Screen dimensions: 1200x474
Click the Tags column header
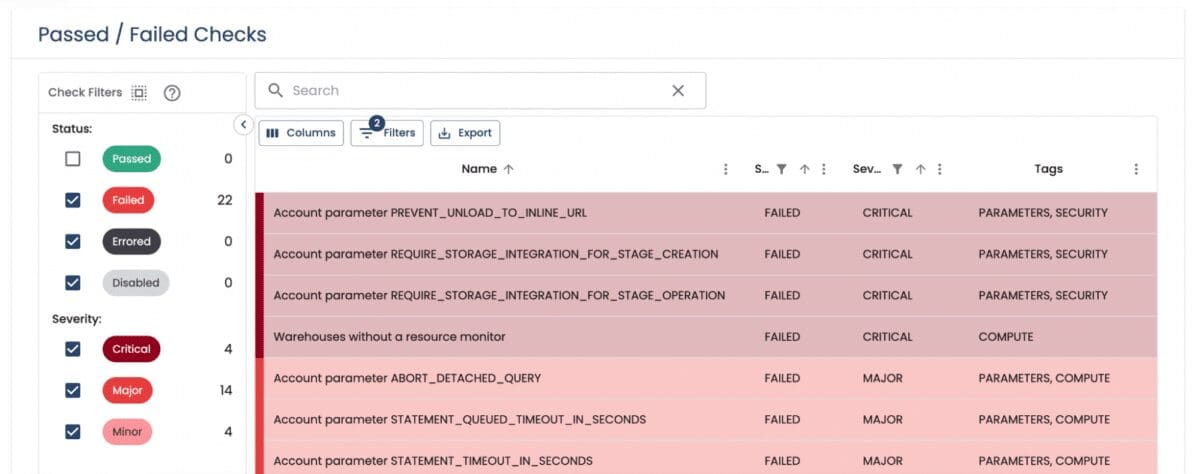pos(1048,169)
